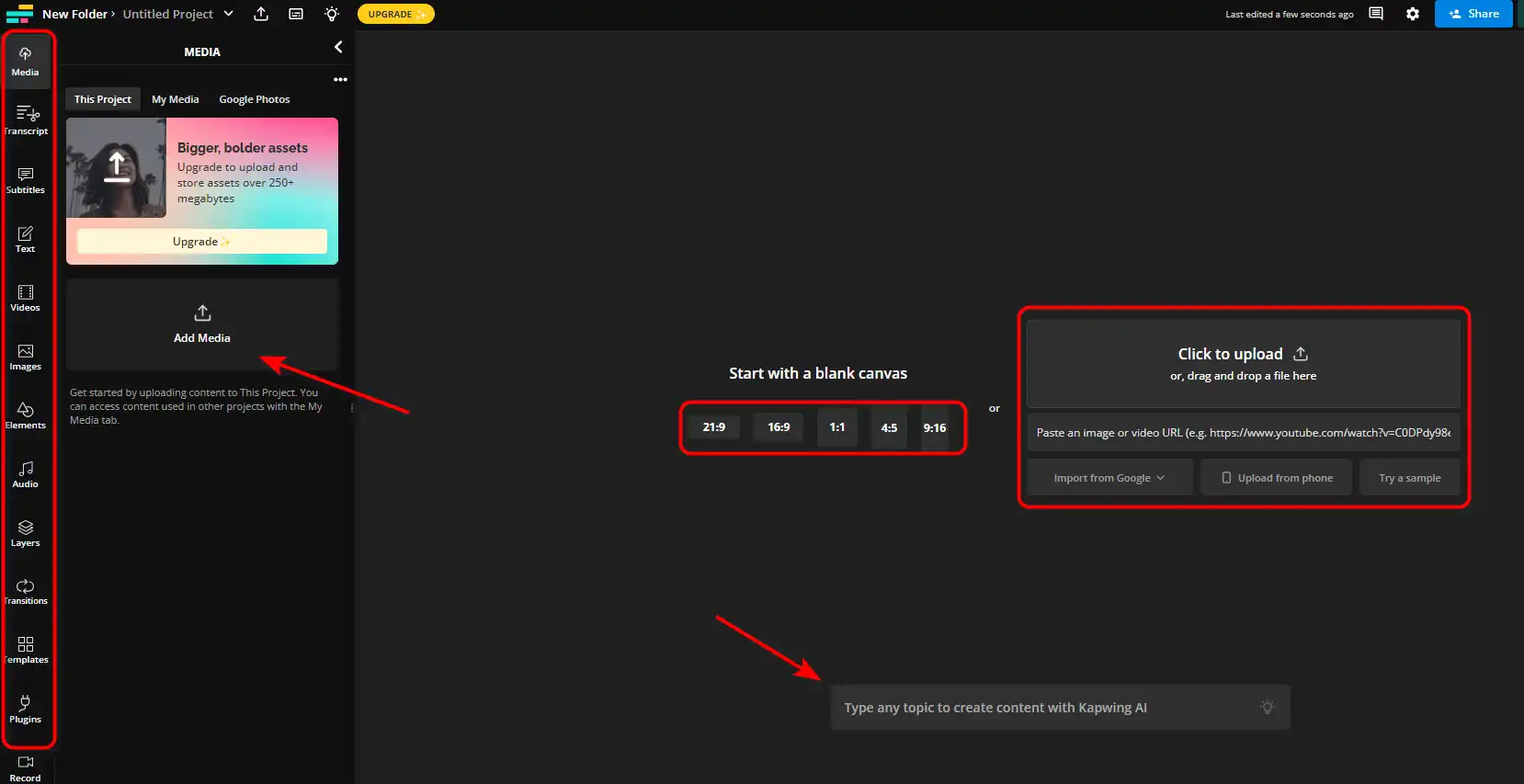Choose the 16:9 canvas ratio
The image size is (1524, 784).
tap(779, 427)
